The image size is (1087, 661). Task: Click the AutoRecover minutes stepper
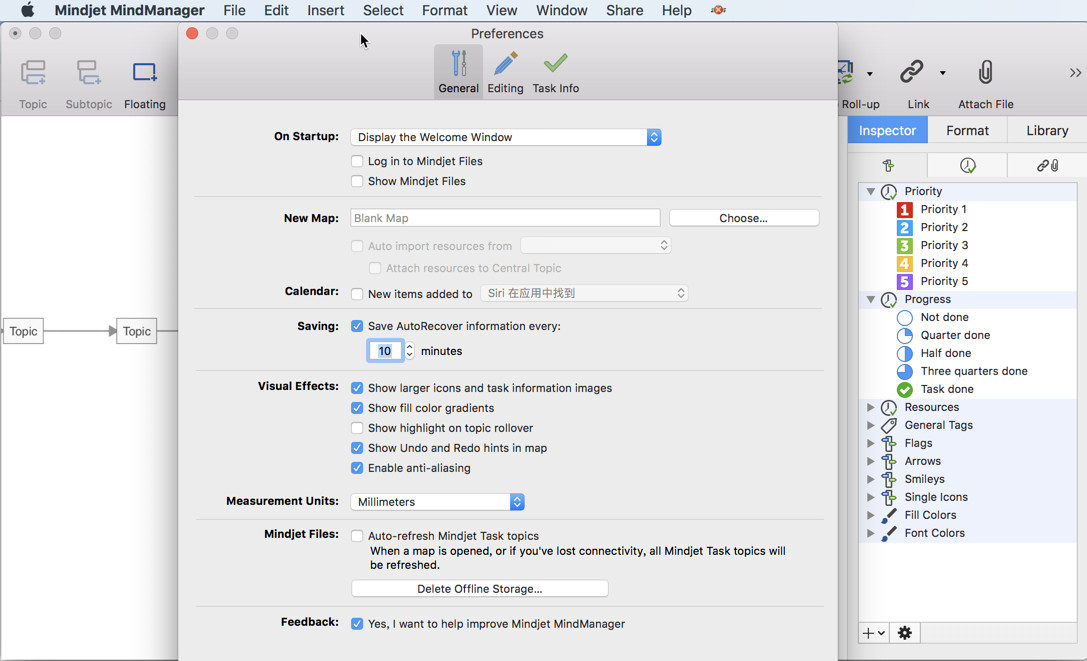pos(410,351)
